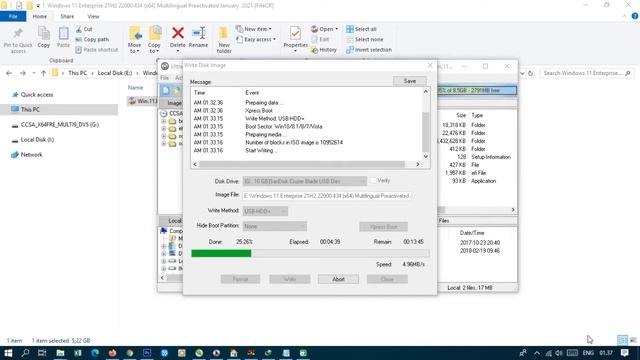Click the Write button
This screenshot has width=640, height=360.
(x=289, y=279)
